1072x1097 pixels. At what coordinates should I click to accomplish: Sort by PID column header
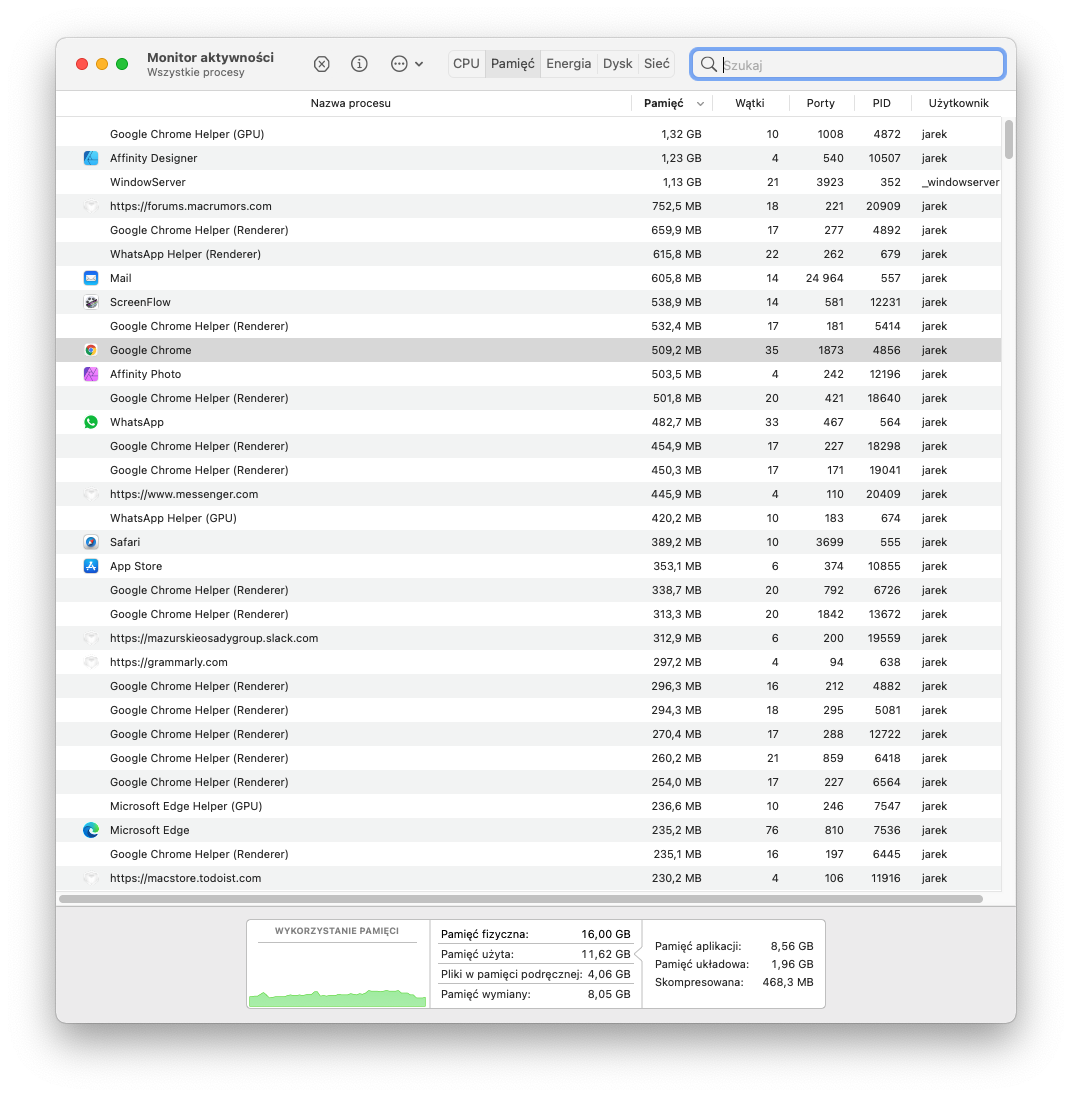click(x=881, y=104)
